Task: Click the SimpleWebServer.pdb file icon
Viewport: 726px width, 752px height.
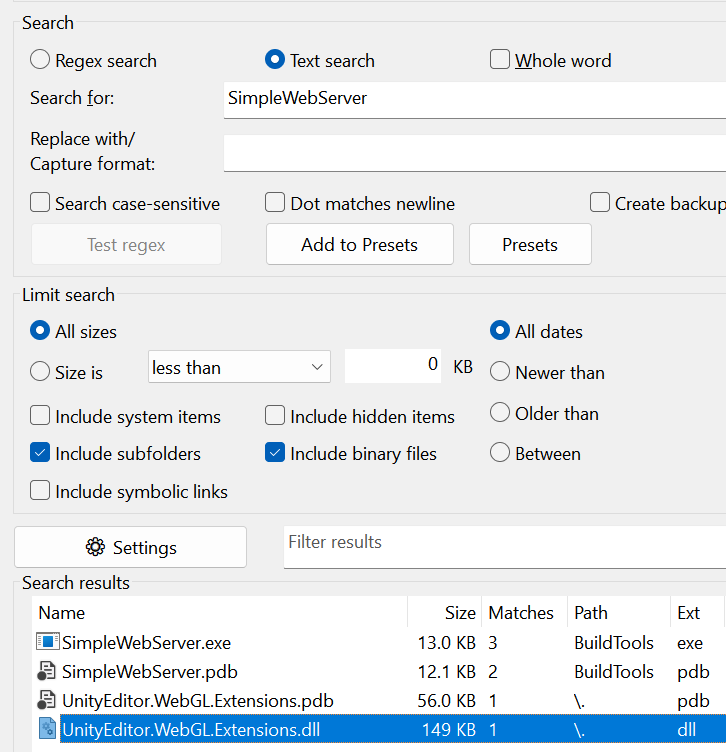Action: [x=47, y=671]
